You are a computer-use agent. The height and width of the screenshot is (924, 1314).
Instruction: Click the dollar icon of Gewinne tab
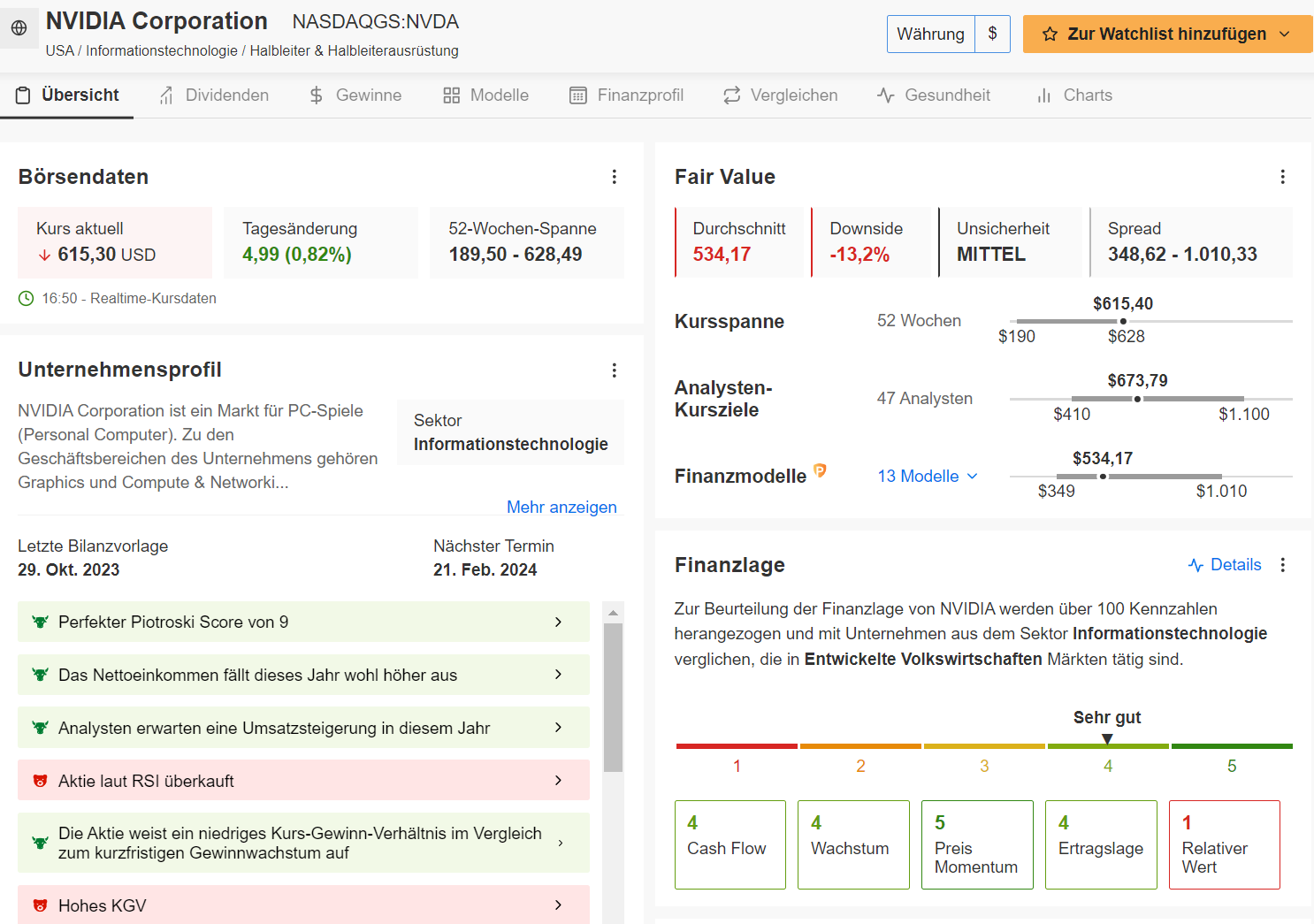tap(317, 95)
